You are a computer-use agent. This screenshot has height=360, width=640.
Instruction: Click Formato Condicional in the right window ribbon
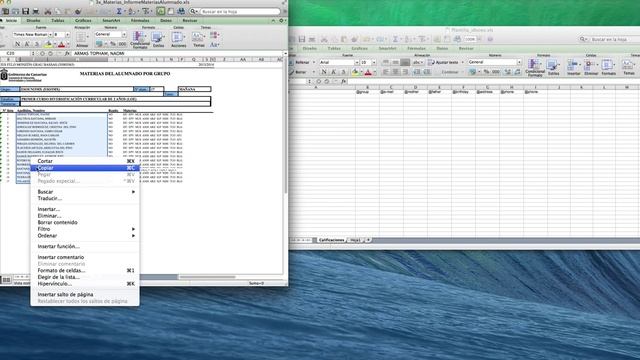point(535,68)
